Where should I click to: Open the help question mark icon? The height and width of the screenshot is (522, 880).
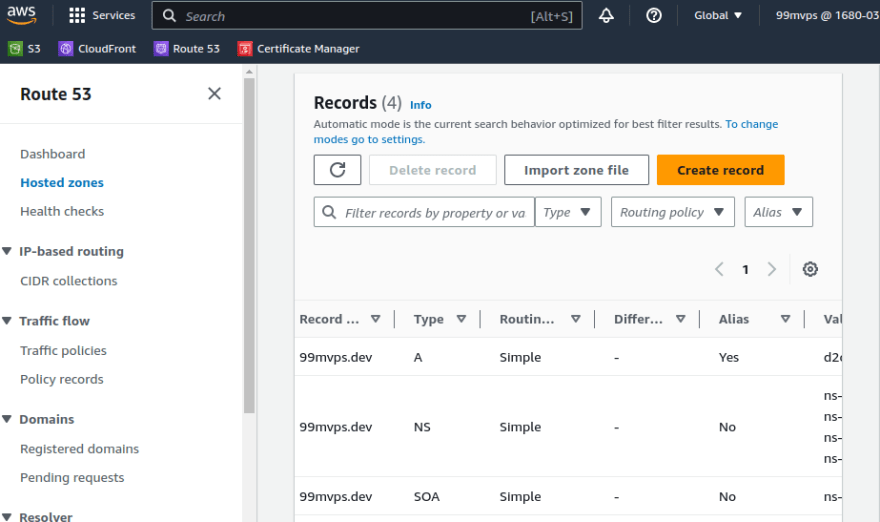point(654,15)
